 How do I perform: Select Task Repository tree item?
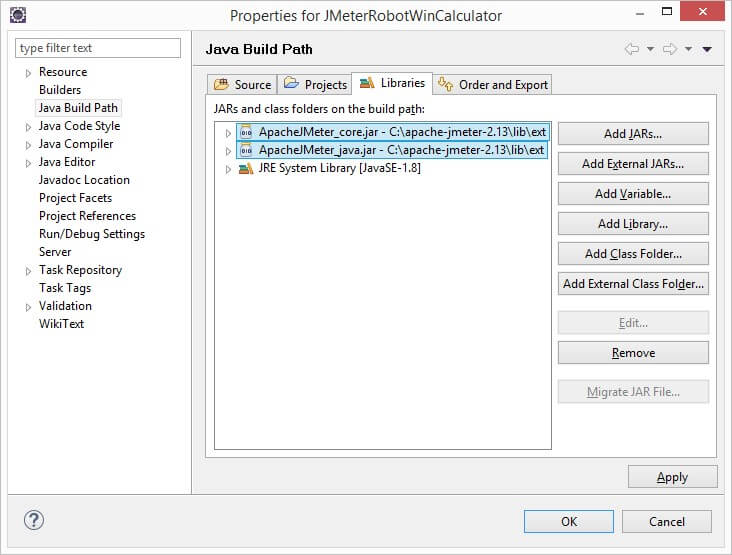coord(80,270)
